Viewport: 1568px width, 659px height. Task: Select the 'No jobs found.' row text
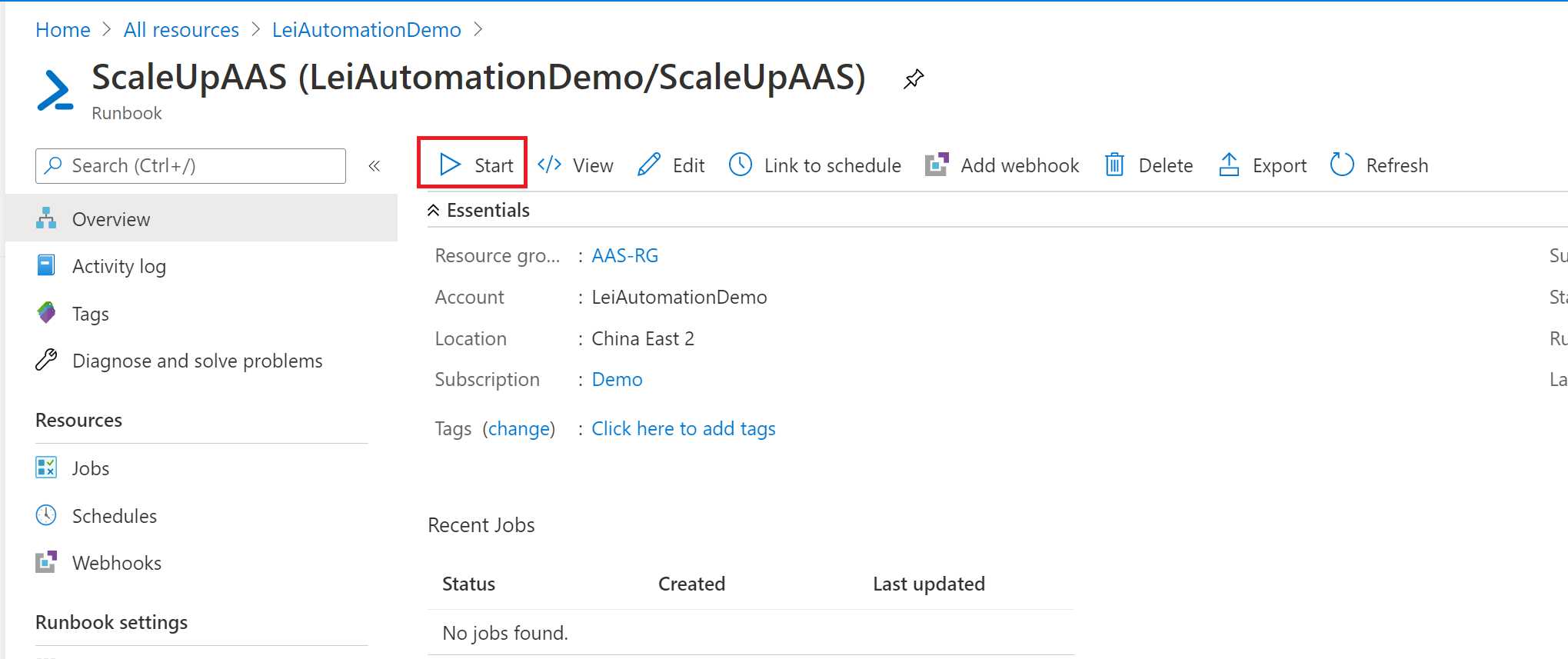point(505,633)
